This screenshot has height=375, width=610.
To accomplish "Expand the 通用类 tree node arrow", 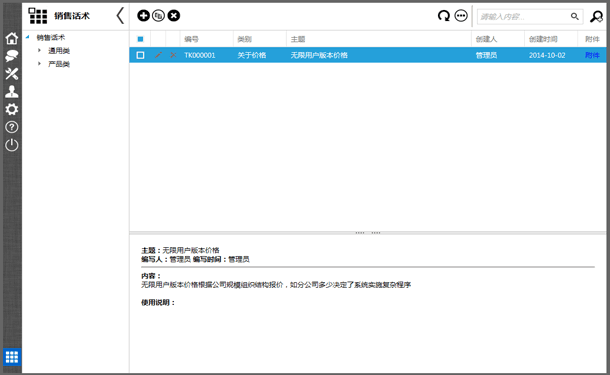I will click(39, 50).
